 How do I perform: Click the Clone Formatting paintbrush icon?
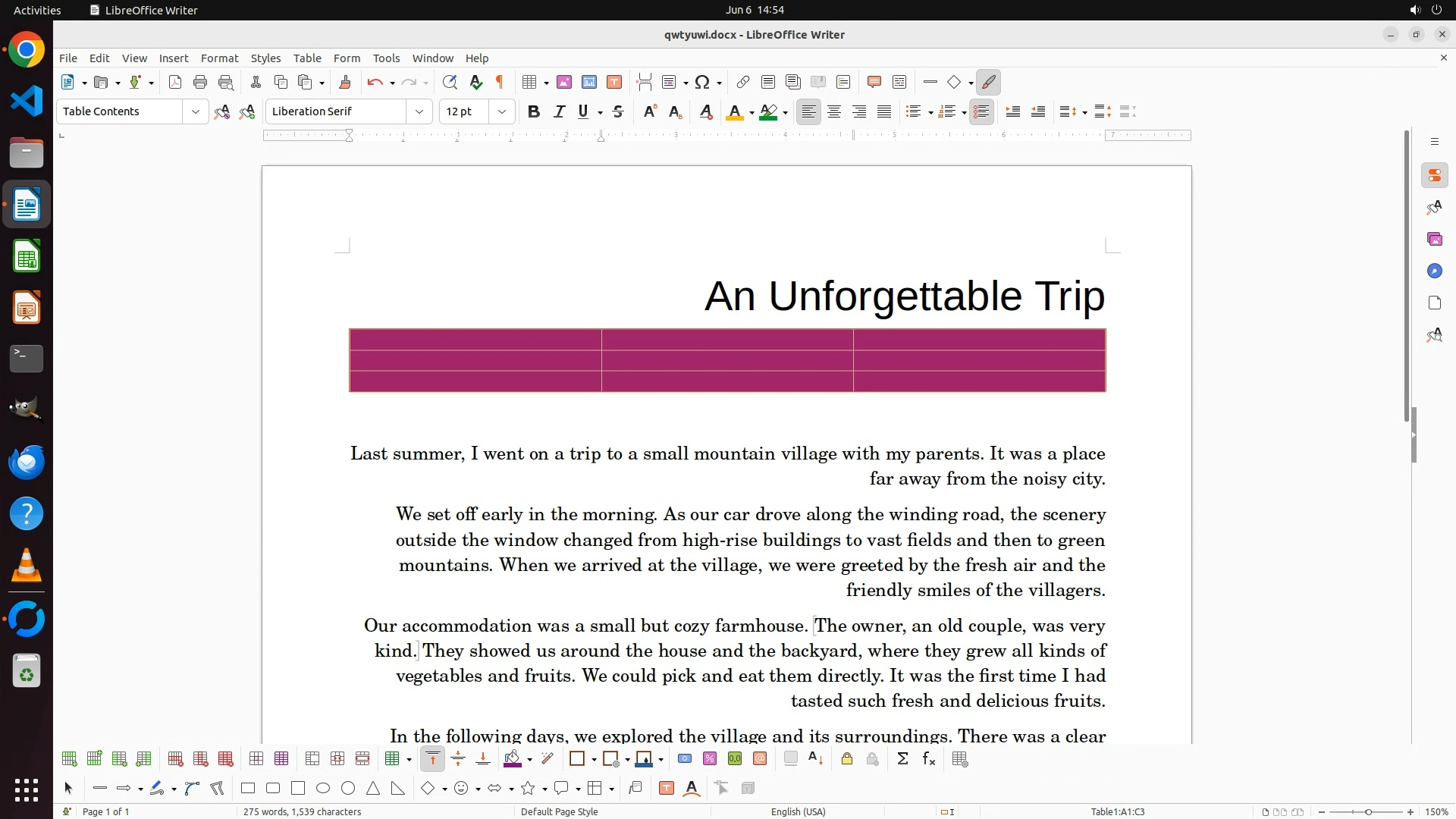(345, 82)
